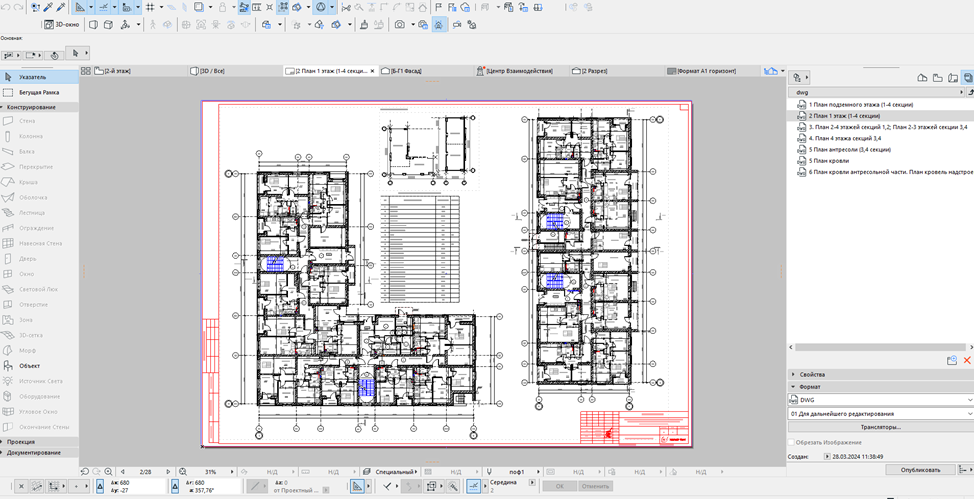Select the 3D-сетка mesh tool

pyautogui.click(x=39, y=335)
